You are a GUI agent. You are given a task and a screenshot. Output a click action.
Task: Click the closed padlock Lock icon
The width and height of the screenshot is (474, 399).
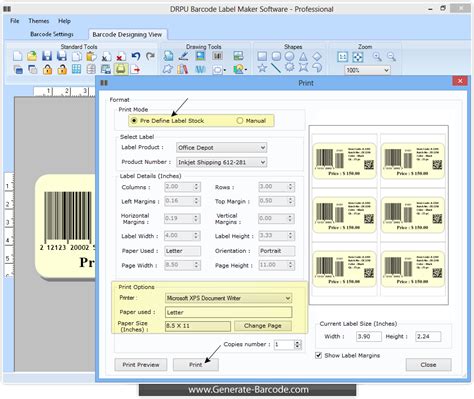tap(47, 69)
